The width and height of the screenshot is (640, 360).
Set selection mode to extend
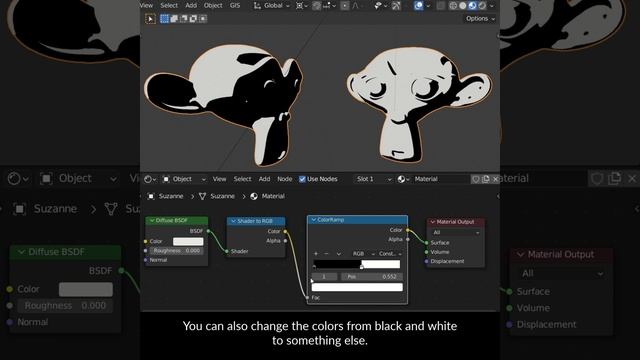[x=174, y=19]
